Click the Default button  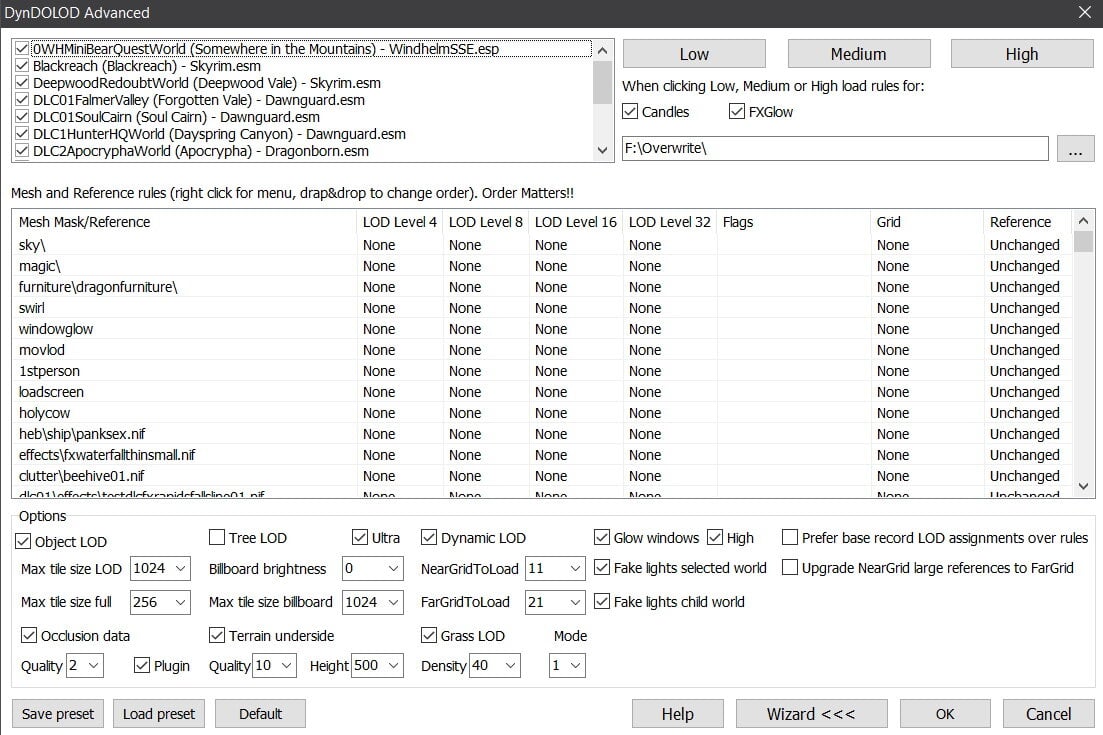(x=260, y=714)
